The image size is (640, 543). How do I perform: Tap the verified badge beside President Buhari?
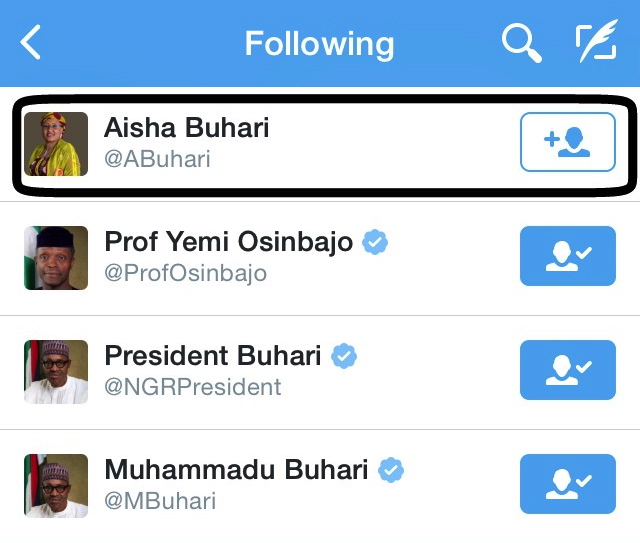point(344,356)
